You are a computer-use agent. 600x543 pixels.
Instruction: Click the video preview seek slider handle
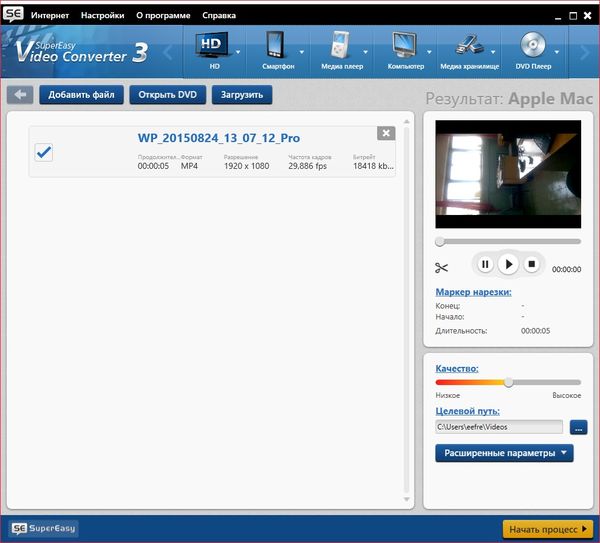click(x=440, y=241)
